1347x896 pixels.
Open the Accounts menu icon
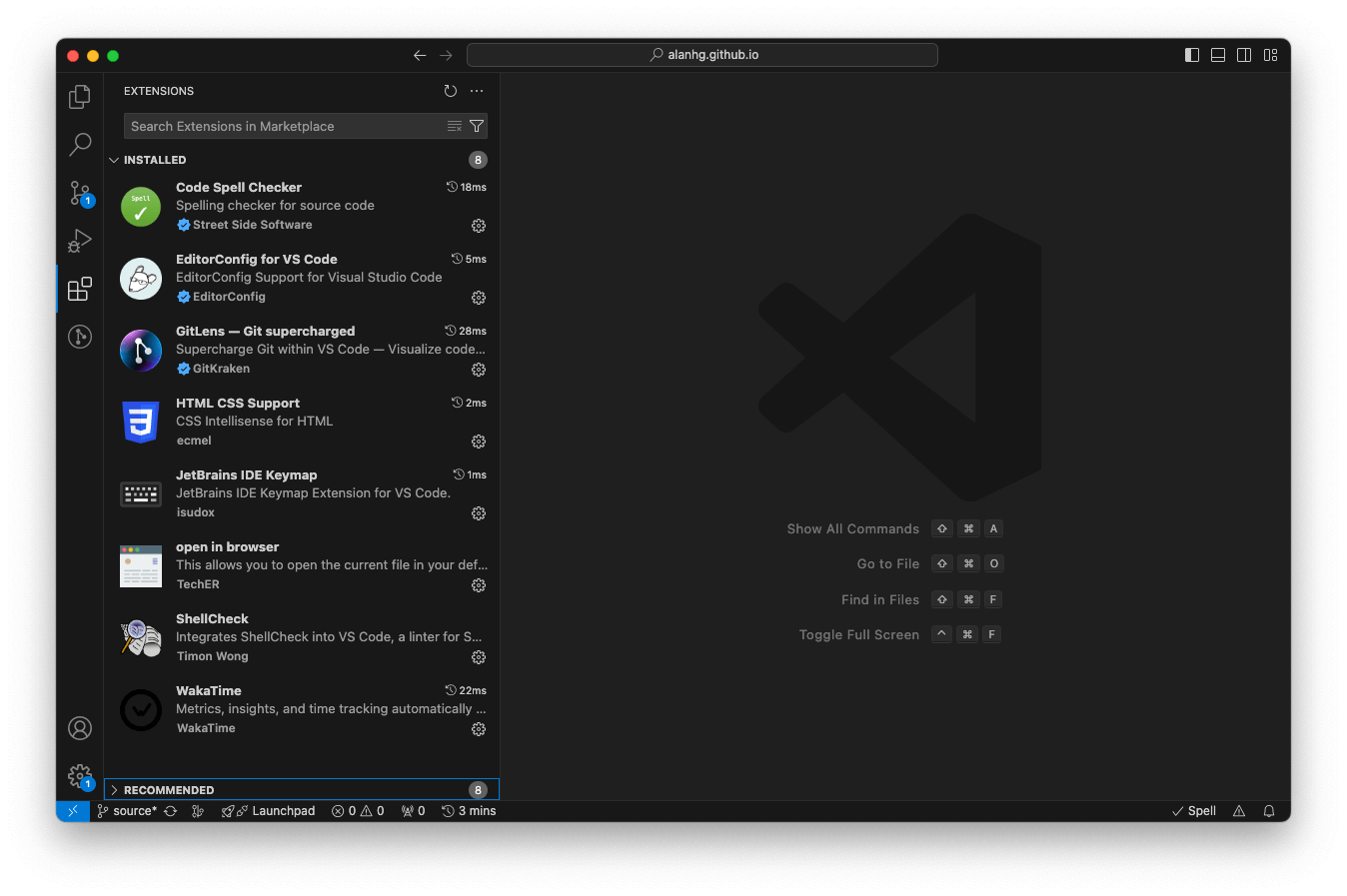(x=80, y=728)
